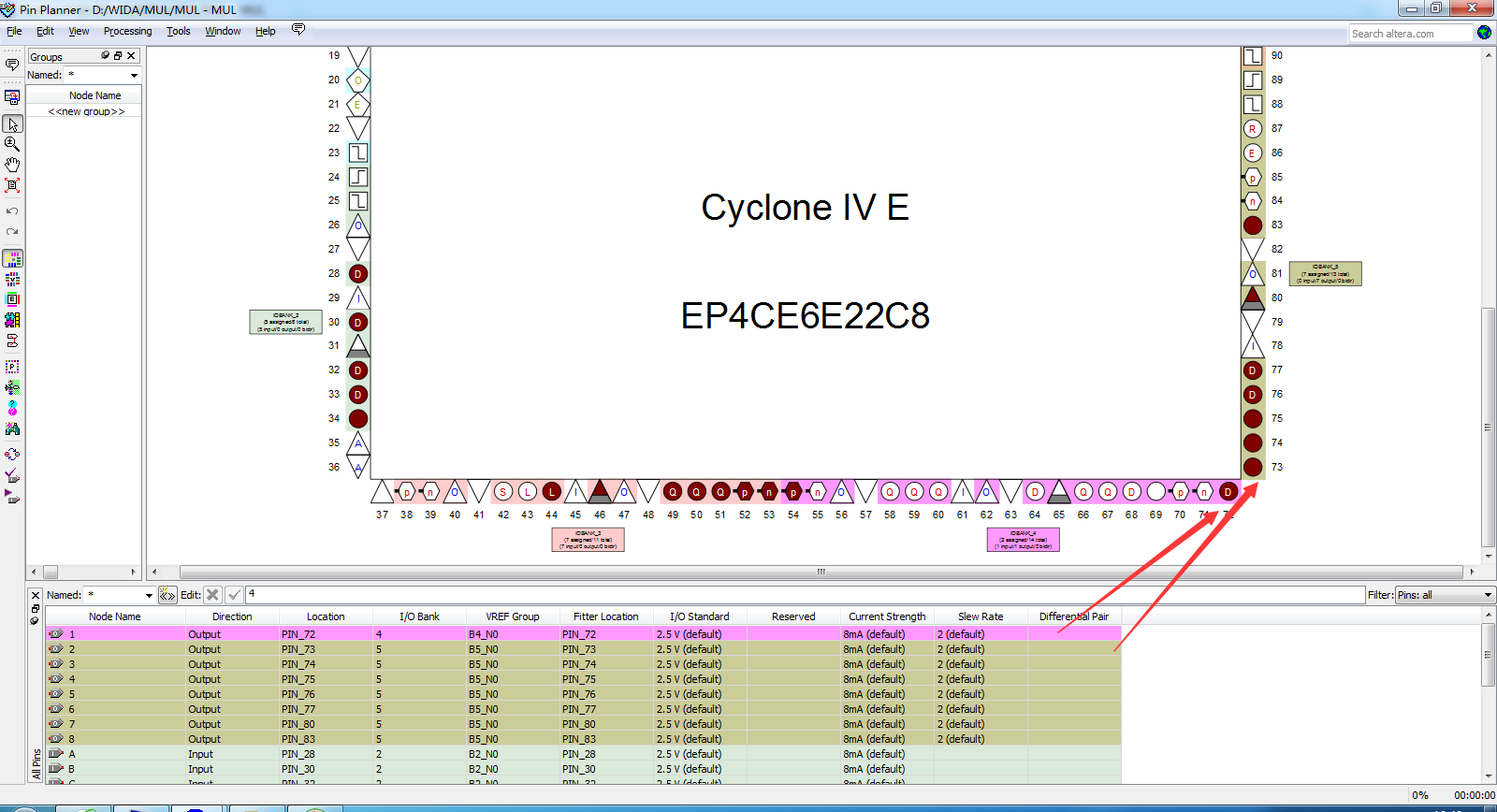Click the B4_N0 VREF group cell
Viewport: 1497px width, 812px height.
point(513,634)
